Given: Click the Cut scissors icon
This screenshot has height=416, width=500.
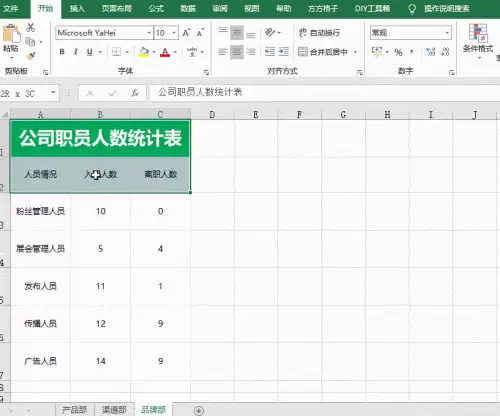Looking at the screenshot, I should [31, 28].
